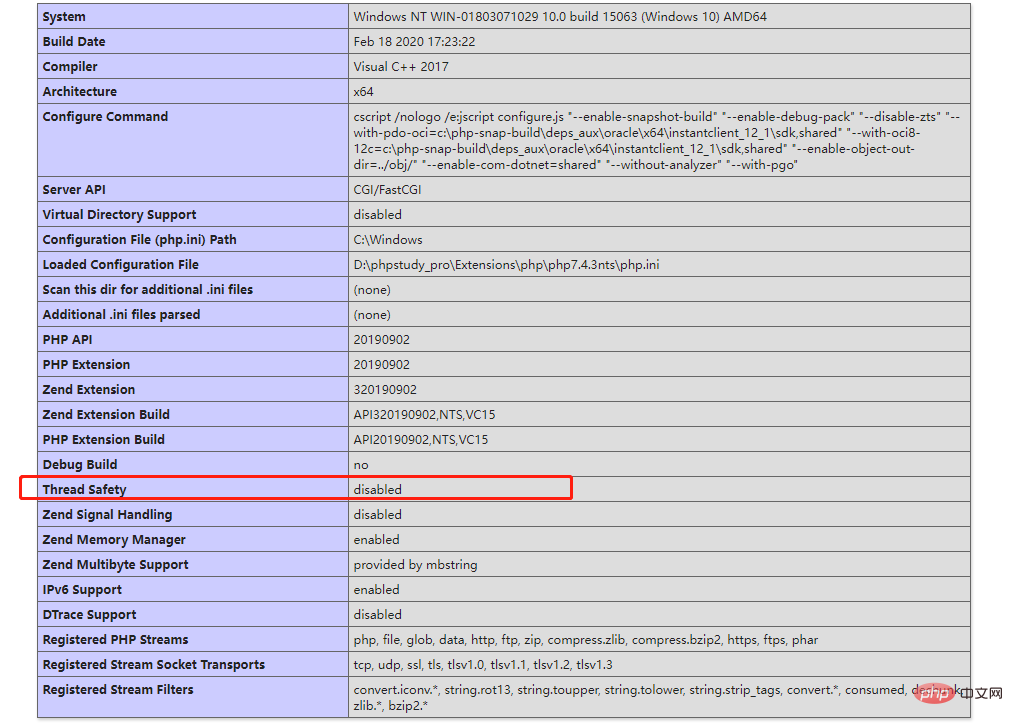Select "20190902" in the PHP API row
Screen dimensions: 1013x726
(381, 340)
